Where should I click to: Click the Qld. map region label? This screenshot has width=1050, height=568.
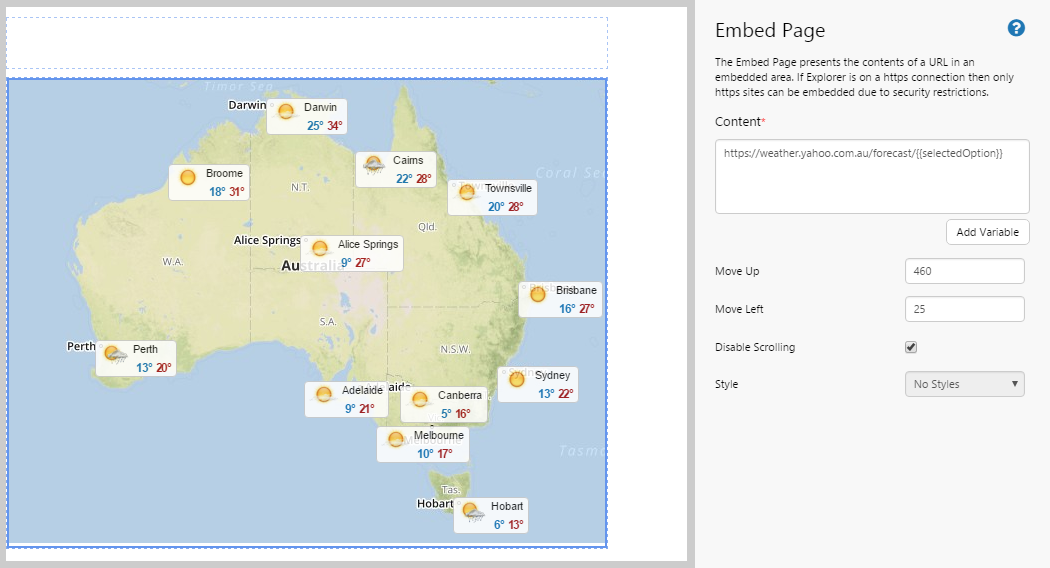point(427,226)
